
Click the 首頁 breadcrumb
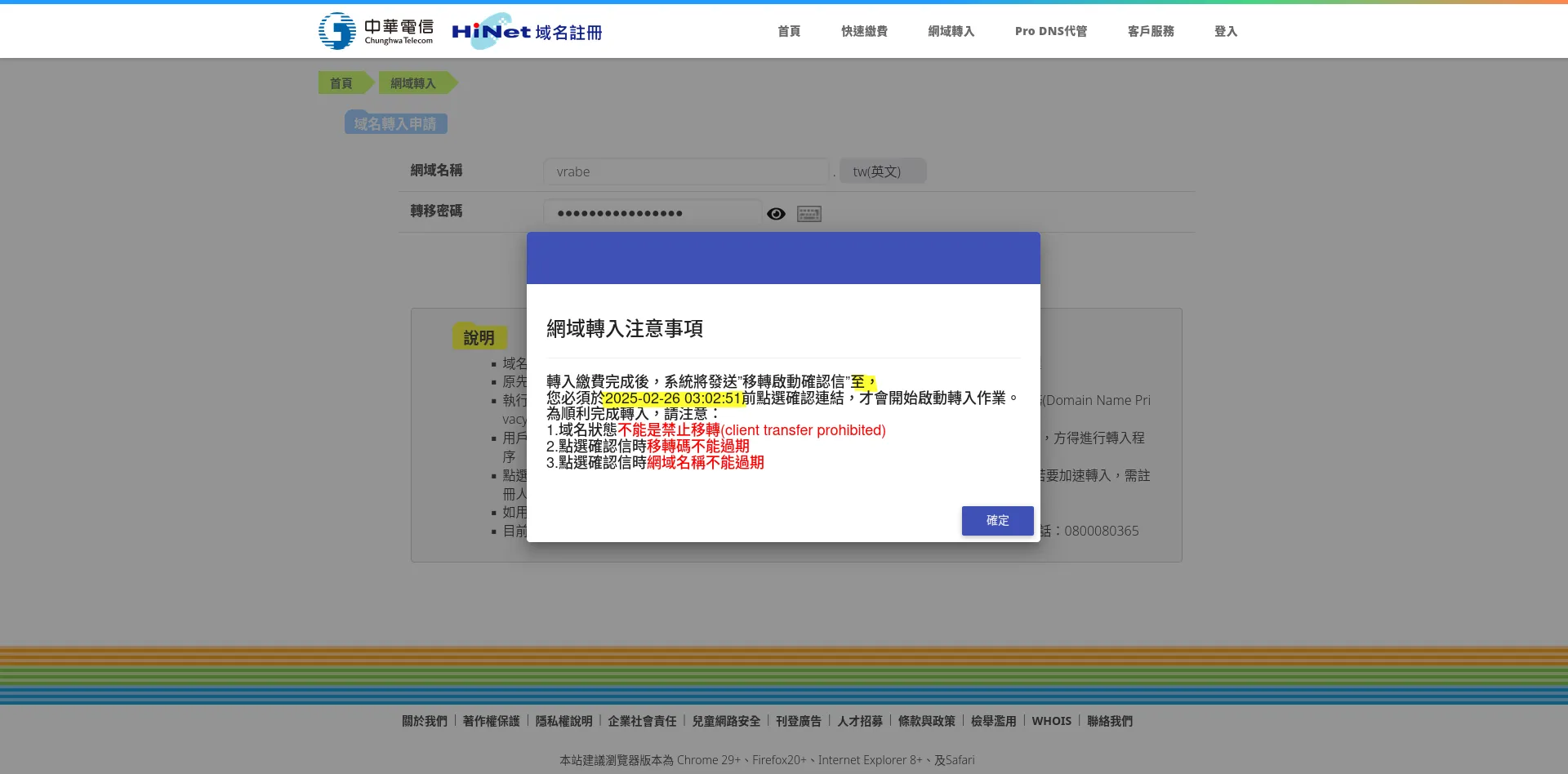click(341, 83)
